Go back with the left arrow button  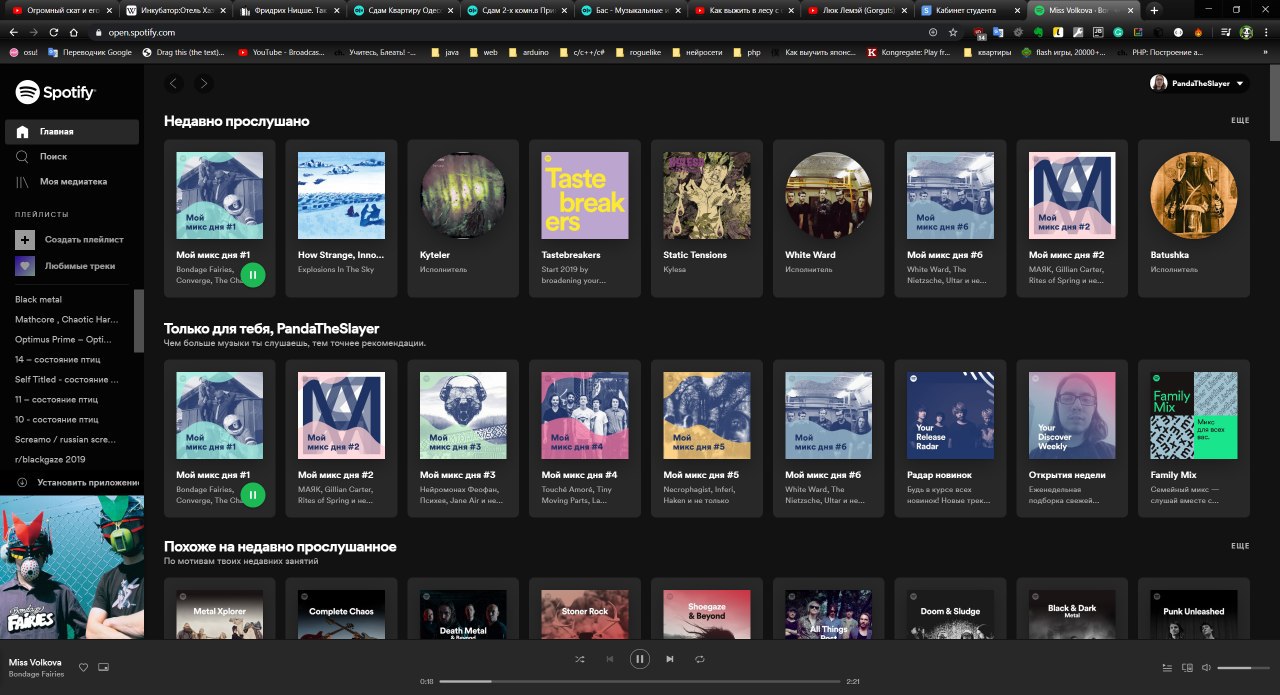175,84
